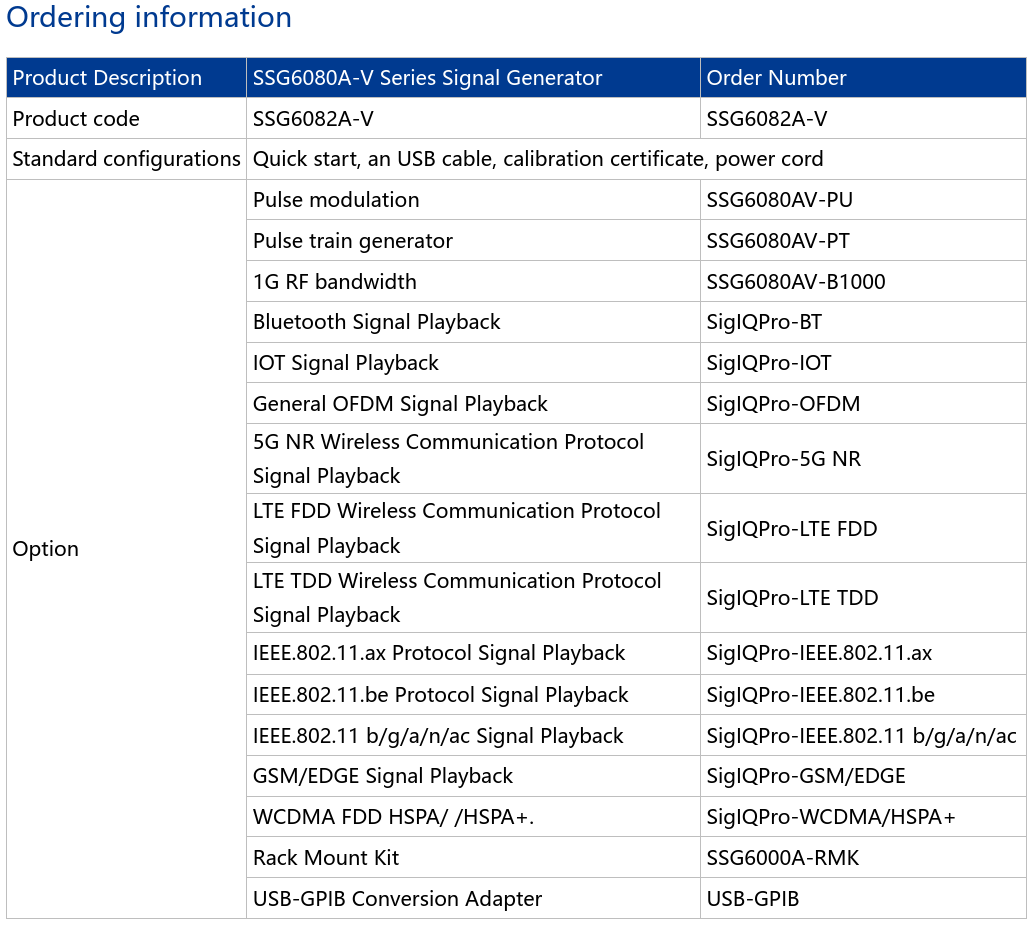Click the LTE FDD Wireless Communication Protocol description

click(456, 528)
